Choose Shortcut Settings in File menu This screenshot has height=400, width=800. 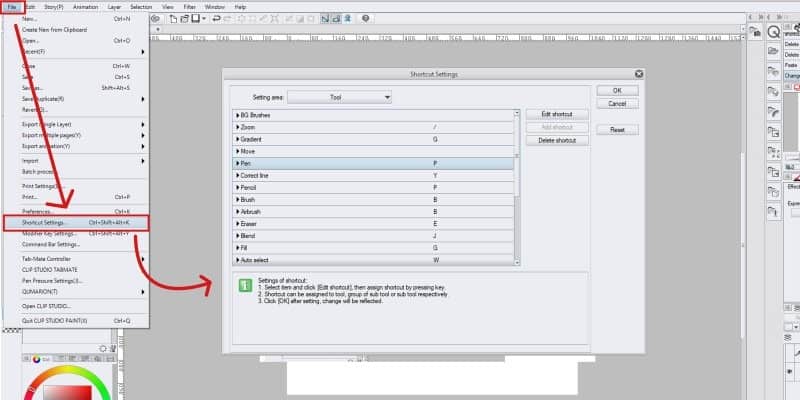coord(76,223)
